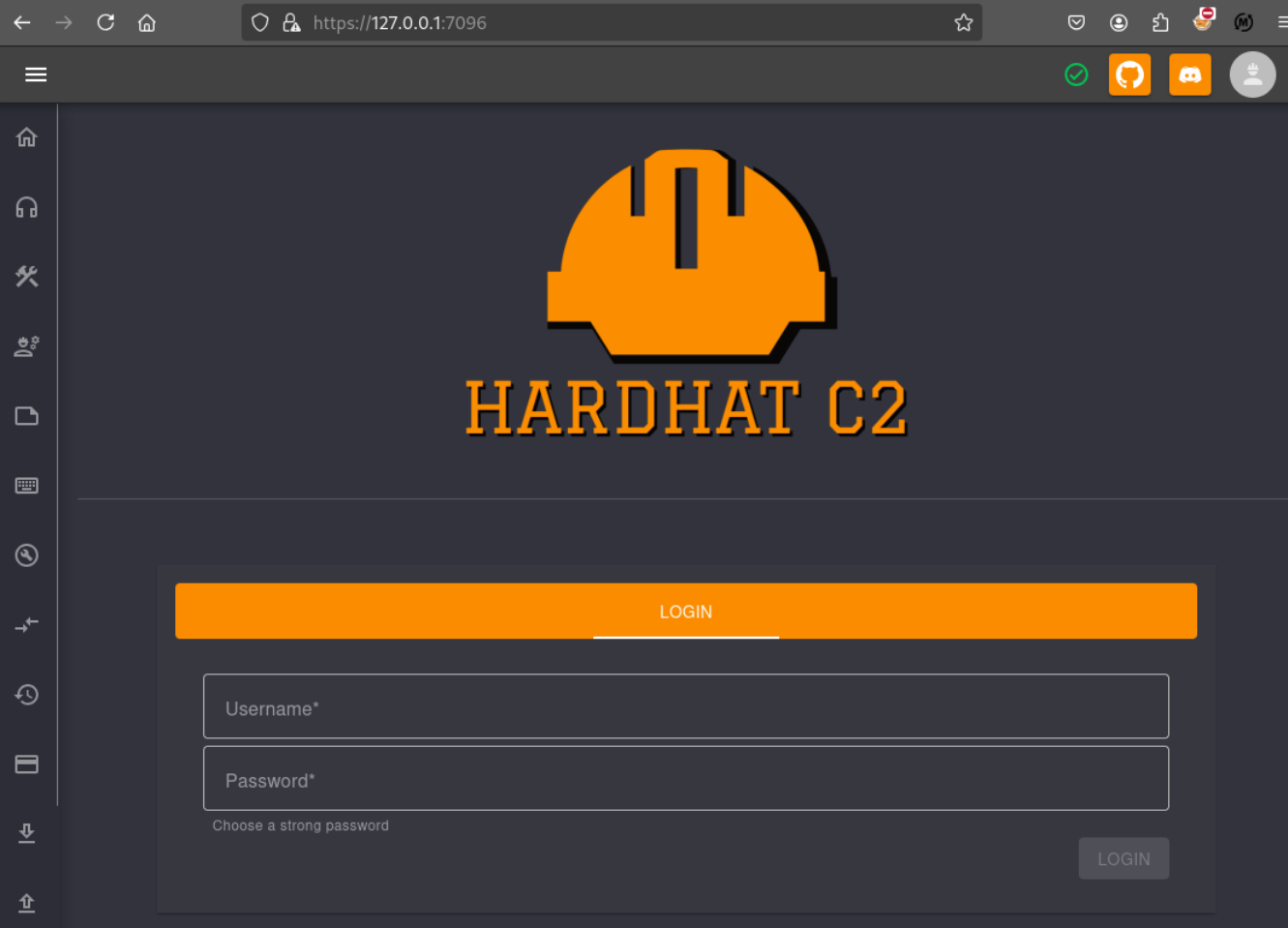Focus the Password input field
The width and height of the screenshot is (1288, 928).
tap(685, 778)
